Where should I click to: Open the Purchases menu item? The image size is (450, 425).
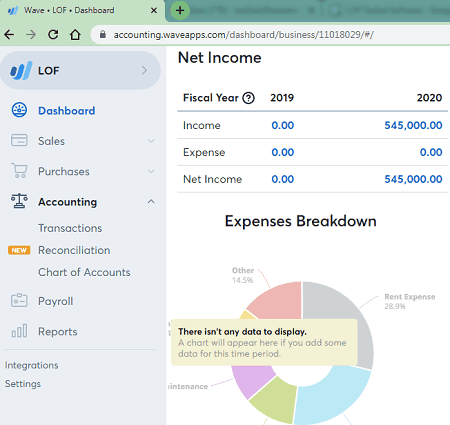point(64,171)
